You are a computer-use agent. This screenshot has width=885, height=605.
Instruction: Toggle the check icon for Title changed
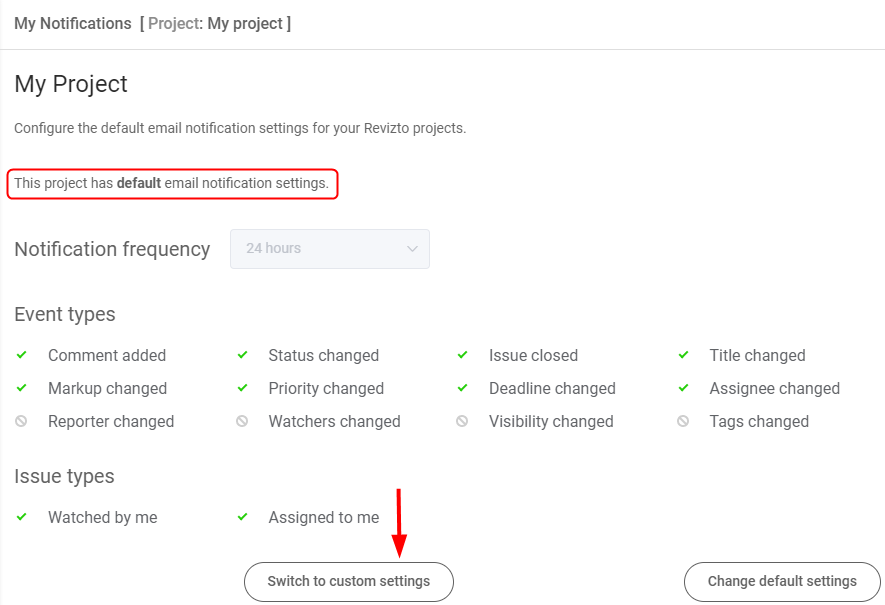coord(683,355)
